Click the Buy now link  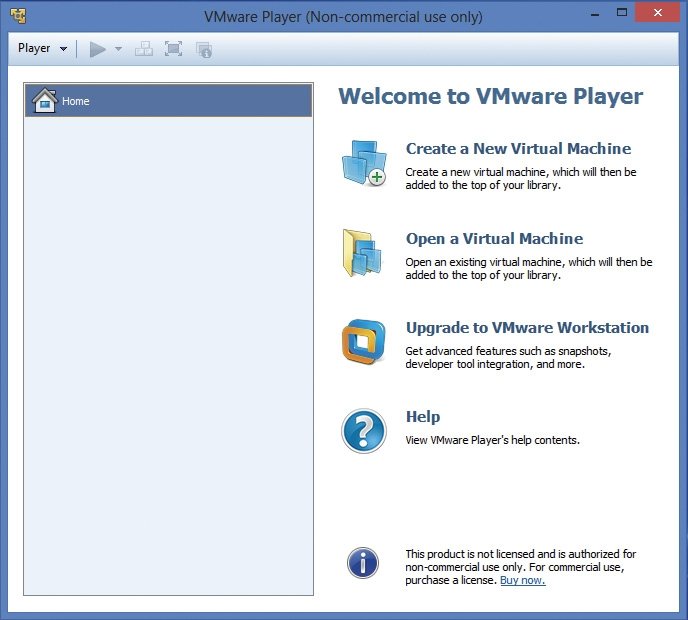click(523, 580)
